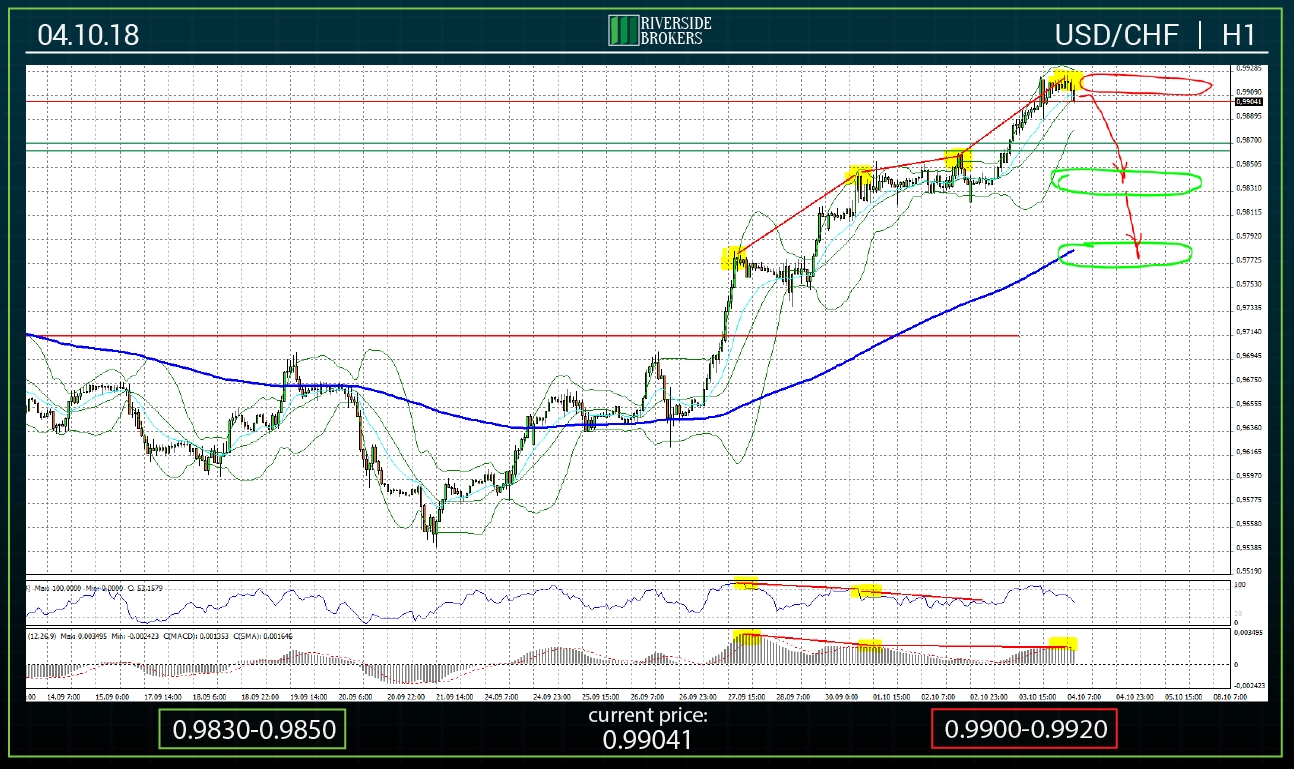Select the 14.09 7:00 time axis label
Image resolution: width=1294 pixels, height=769 pixels.
65,697
